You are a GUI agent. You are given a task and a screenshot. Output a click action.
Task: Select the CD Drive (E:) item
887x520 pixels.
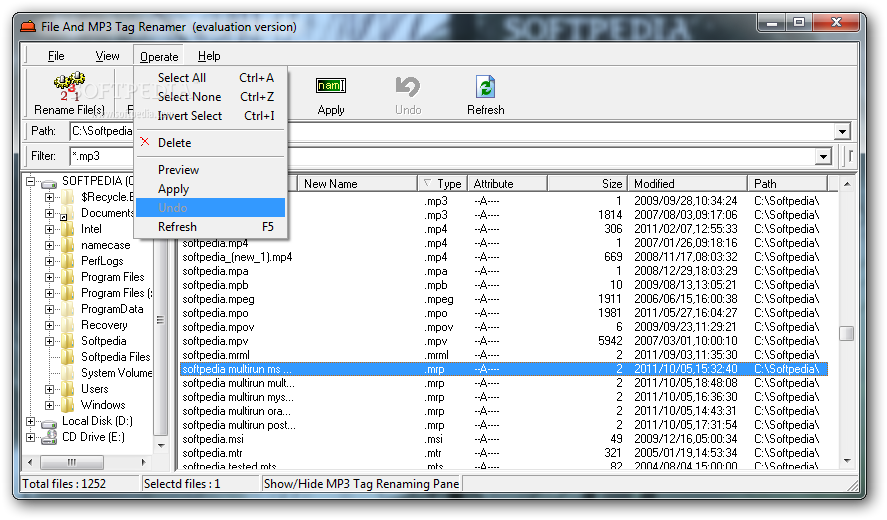(93, 437)
